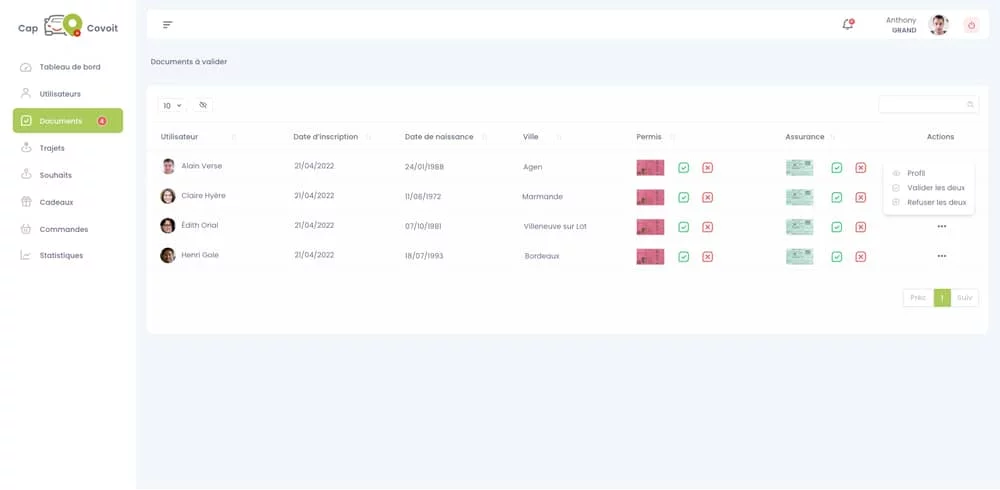The image size is (1000, 490).
Task: Open Souhaits section
Action: pos(68,175)
